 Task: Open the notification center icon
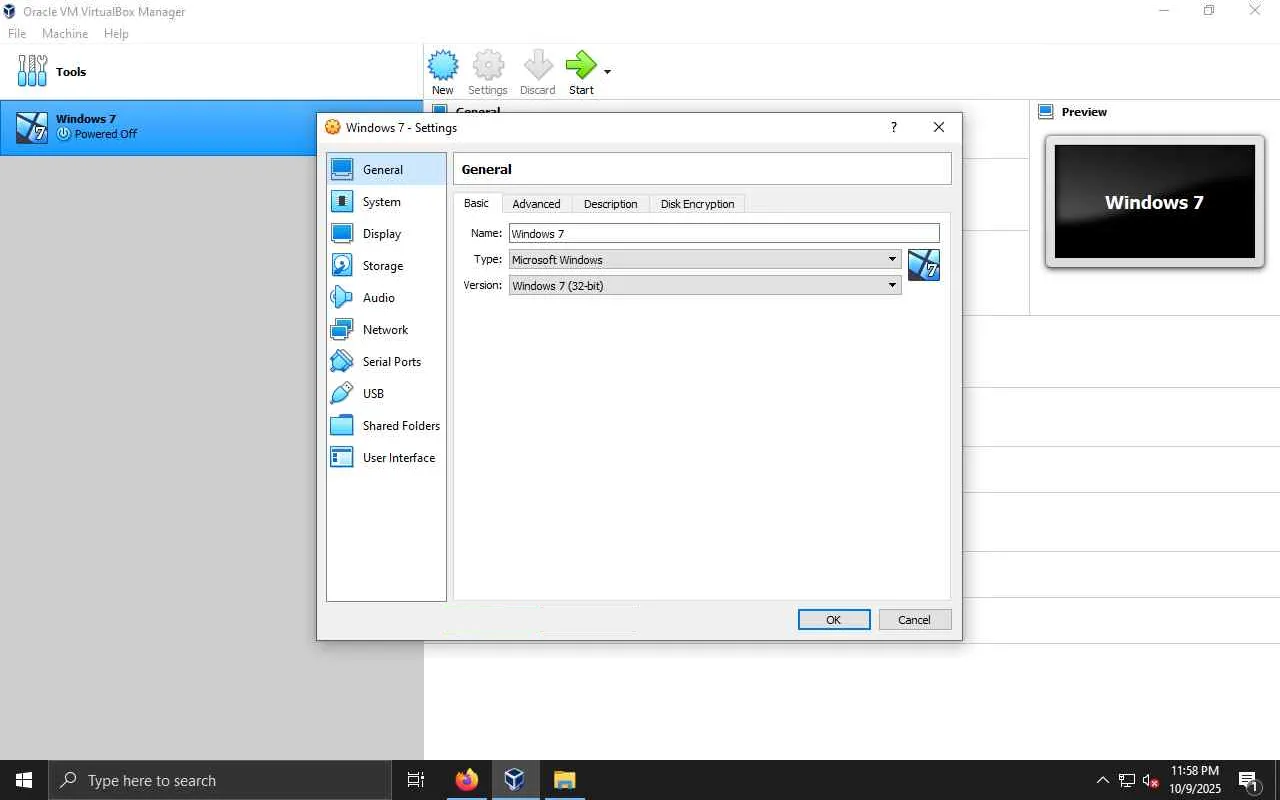point(1249,780)
